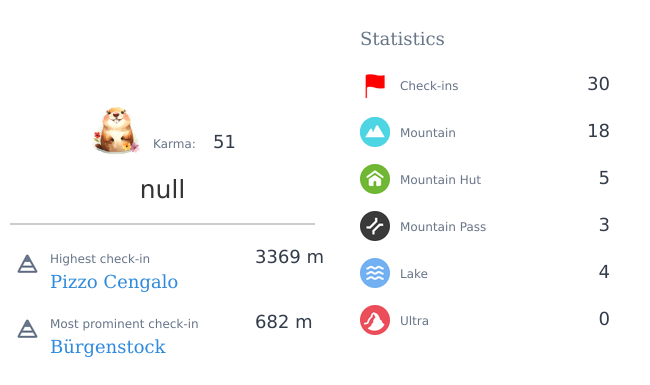Click the triangle icon beside Most prominent check-in
650x385 pixels.
pyautogui.click(x=27, y=329)
